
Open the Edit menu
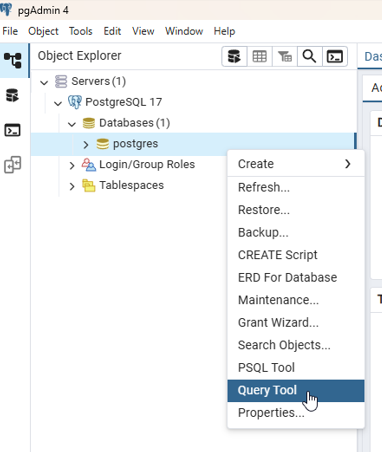coord(112,31)
